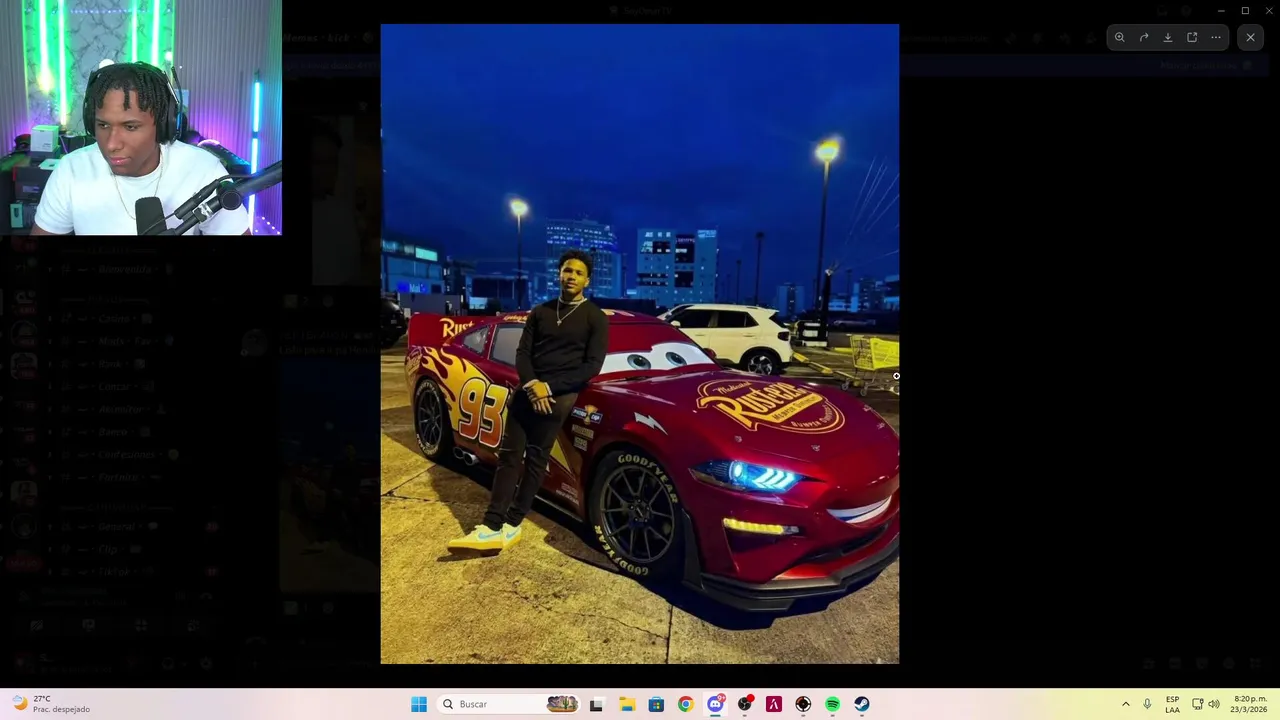Open Steam from the taskbar
Screen dimensions: 1280x720
[862, 704]
